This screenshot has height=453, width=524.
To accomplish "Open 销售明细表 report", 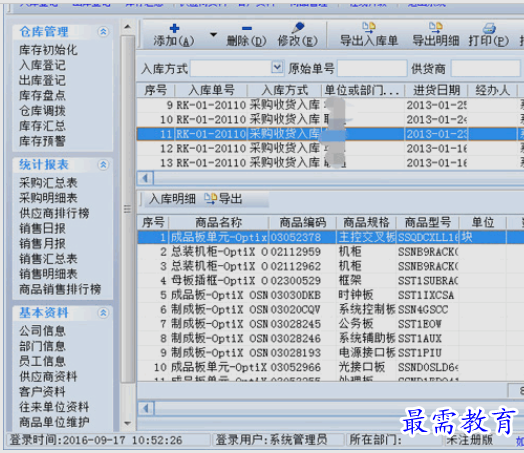I will (48, 274).
